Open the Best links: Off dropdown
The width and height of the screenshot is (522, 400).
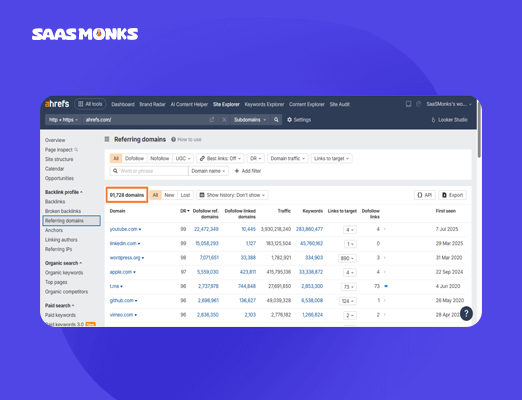[220, 158]
